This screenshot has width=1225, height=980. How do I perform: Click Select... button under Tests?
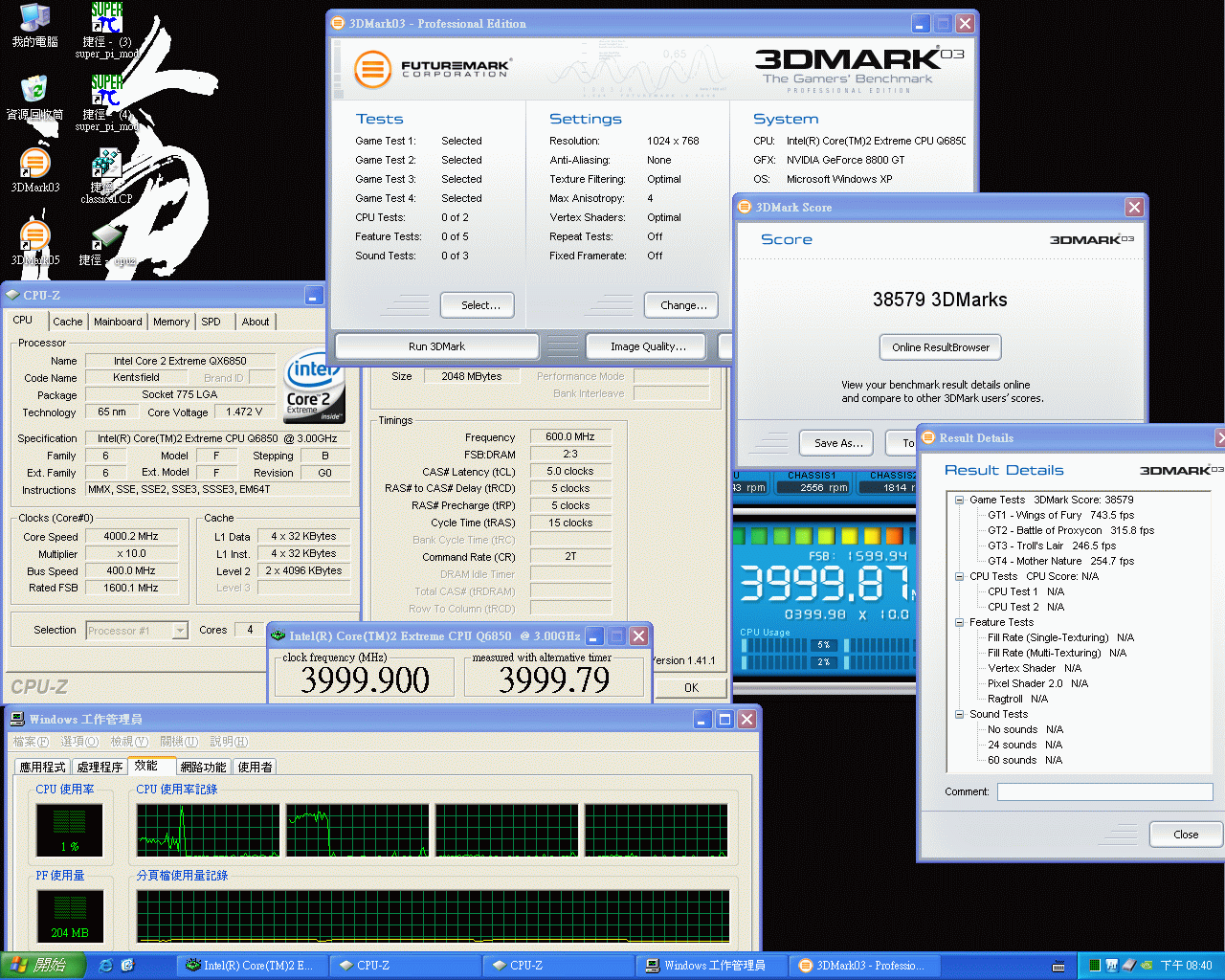[478, 305]
